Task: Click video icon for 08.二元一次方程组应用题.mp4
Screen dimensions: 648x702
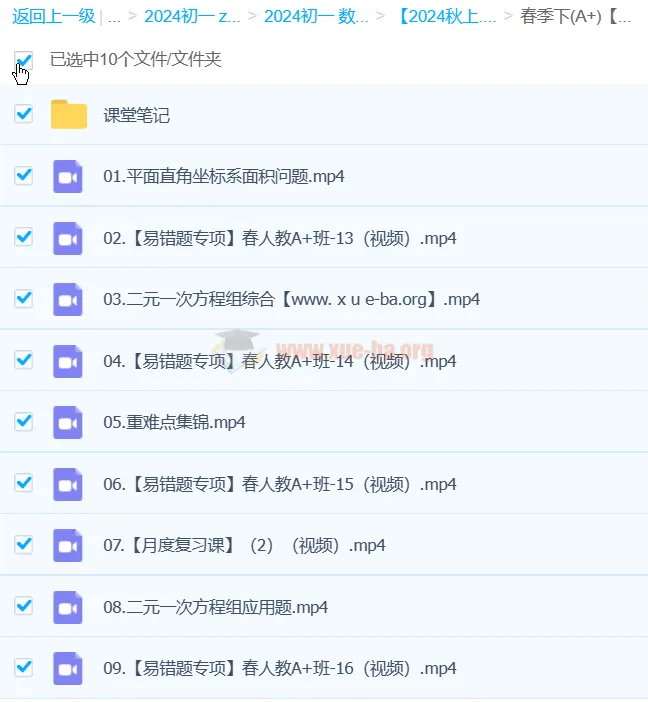Action: tap(68, 608)
